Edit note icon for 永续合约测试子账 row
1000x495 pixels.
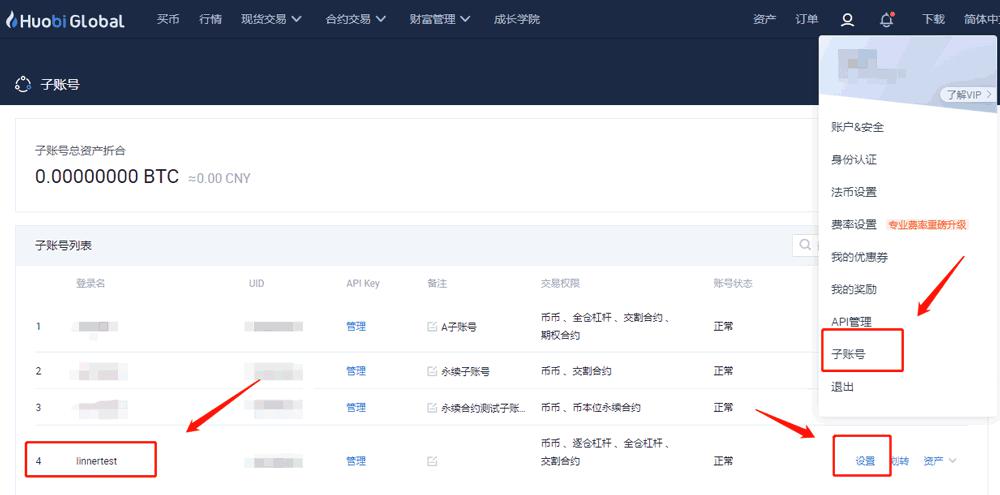tap(432, 408)
